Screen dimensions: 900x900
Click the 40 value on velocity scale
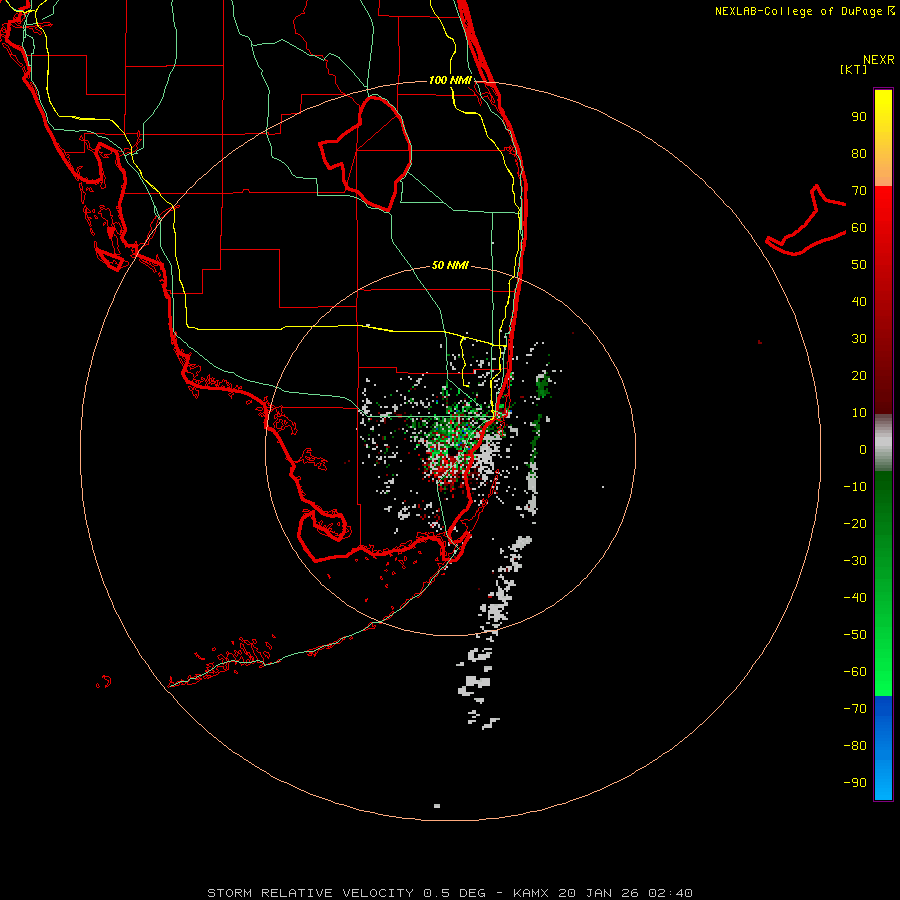[859, 301]
